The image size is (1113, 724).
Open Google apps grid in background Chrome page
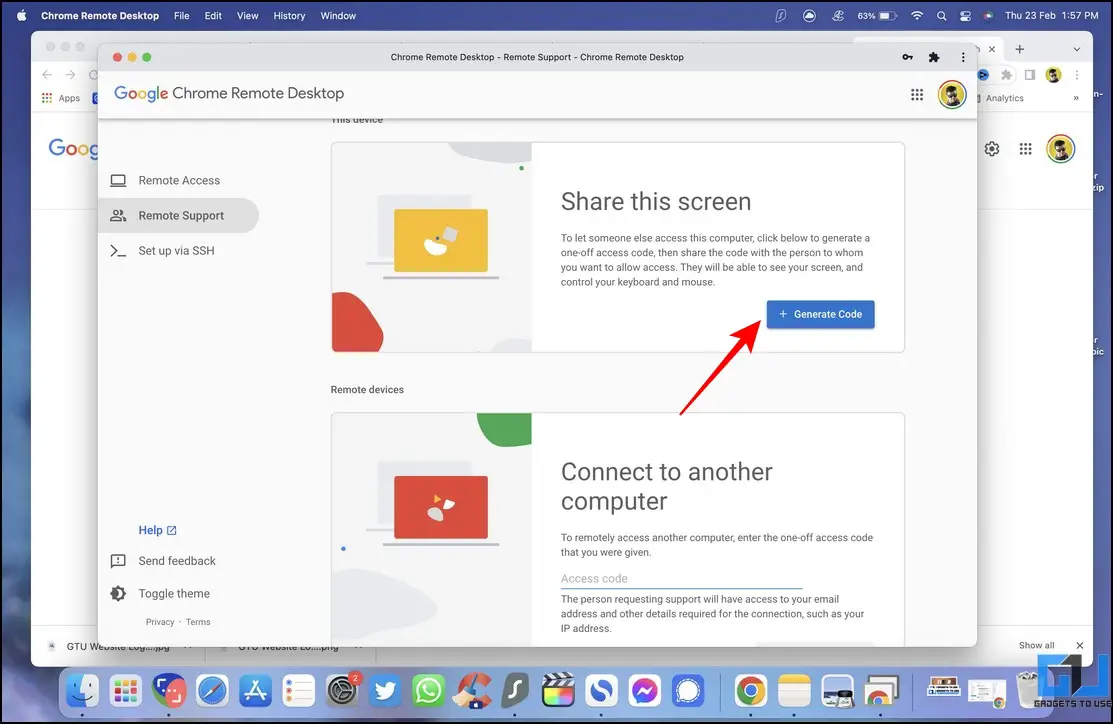(1025, 148)
